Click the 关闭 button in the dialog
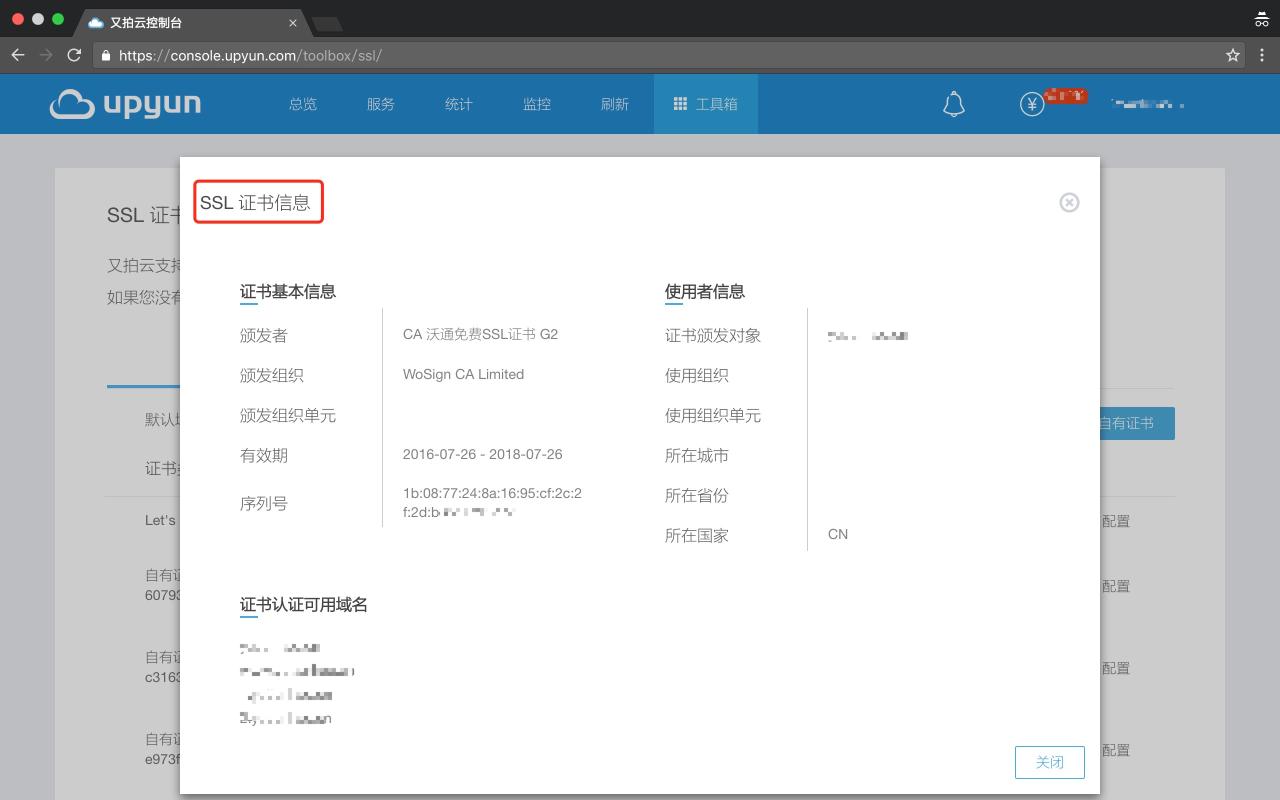The height and width of the screenshot is (800, 1280). pyautogui.click(x=1049, y=762)
